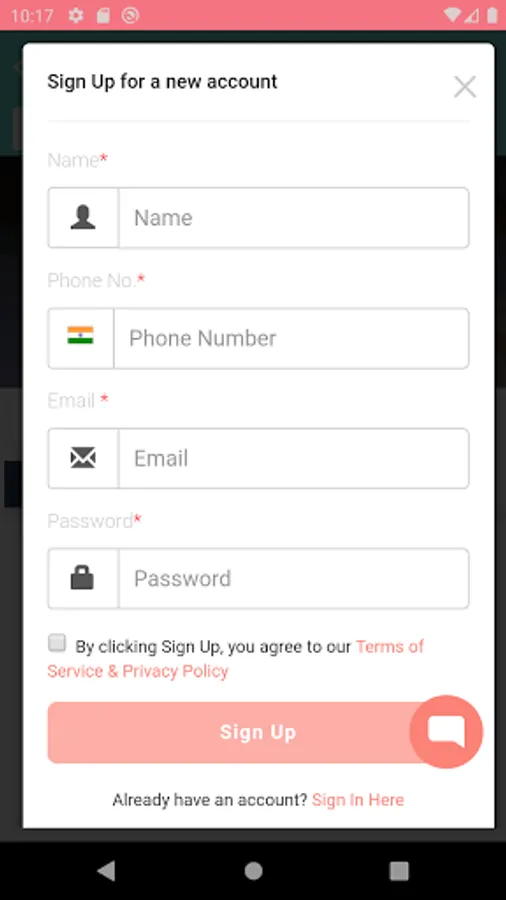Close the Sign Up dialog
Screen dimensions: 506x900
465,87
